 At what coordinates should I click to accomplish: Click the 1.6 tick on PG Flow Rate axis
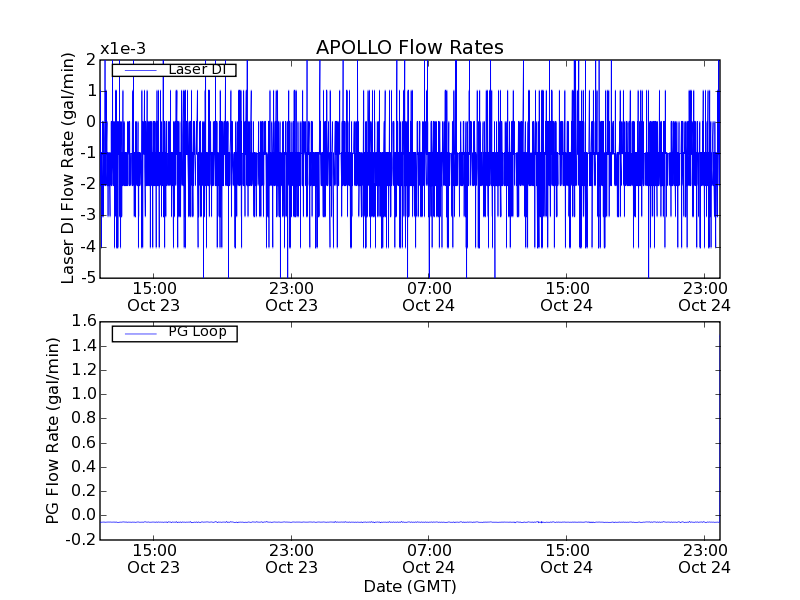coord(81,321)
